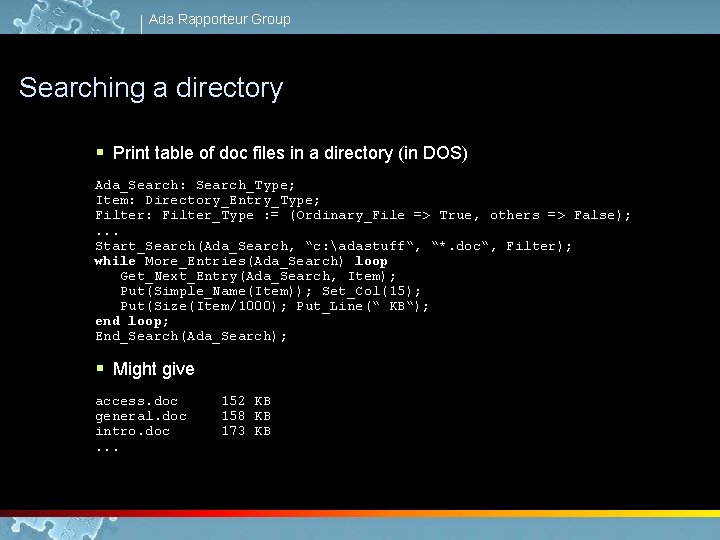720x540 pixels.
Task: Click the 'while More_Entries(Ada_Search) loop' line
Action: pyautogui.click(x=241, y=261)
